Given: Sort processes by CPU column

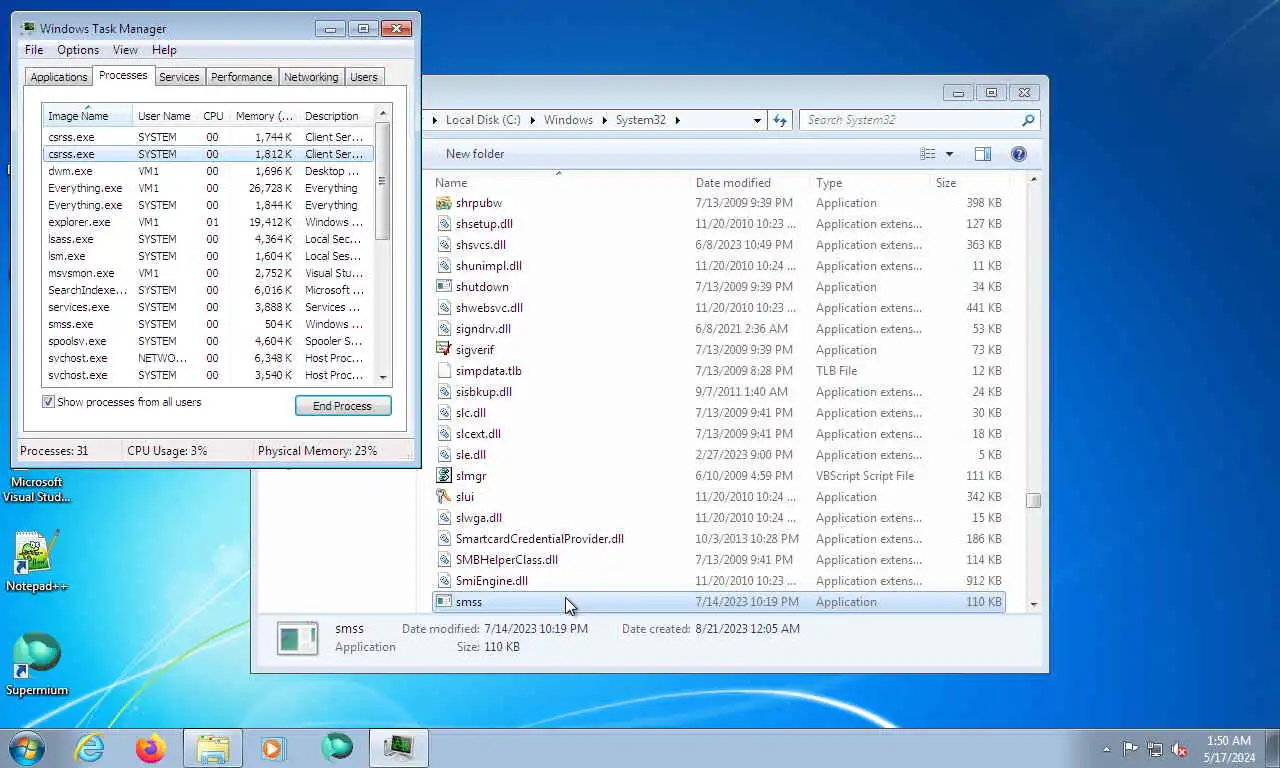Looking at the screenshot, I should pyautogui.click(x=213, y=116).
